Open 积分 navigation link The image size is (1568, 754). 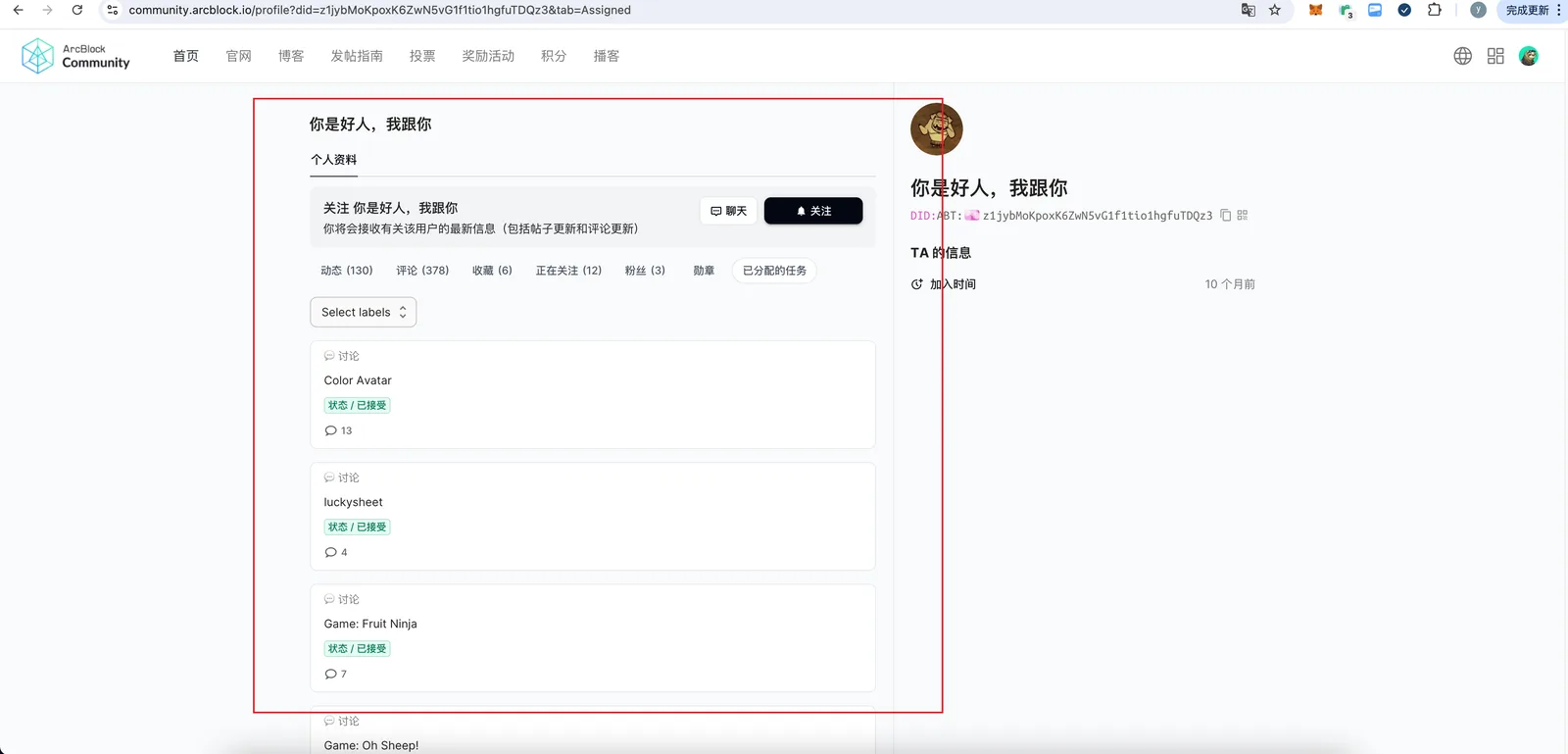point(554,56)
